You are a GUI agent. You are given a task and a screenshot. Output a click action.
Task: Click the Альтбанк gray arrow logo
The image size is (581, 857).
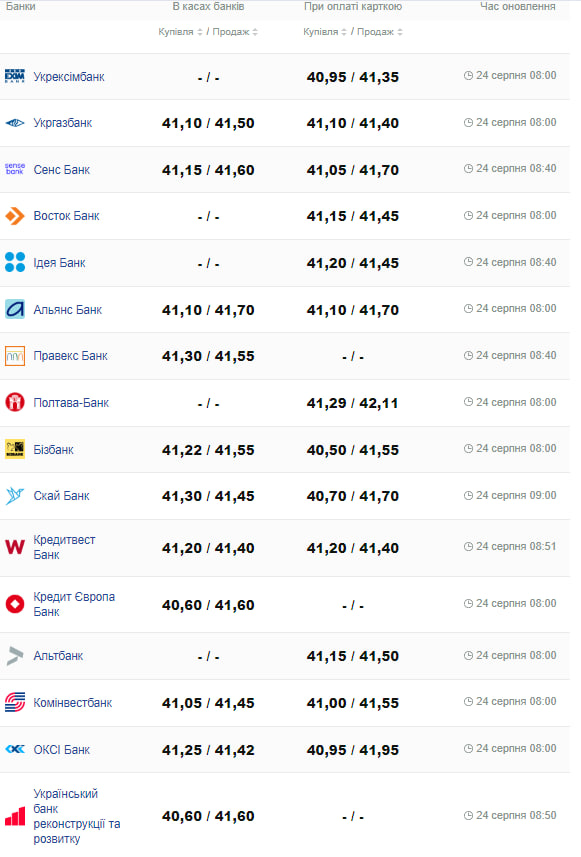click(x=15, y=656)
